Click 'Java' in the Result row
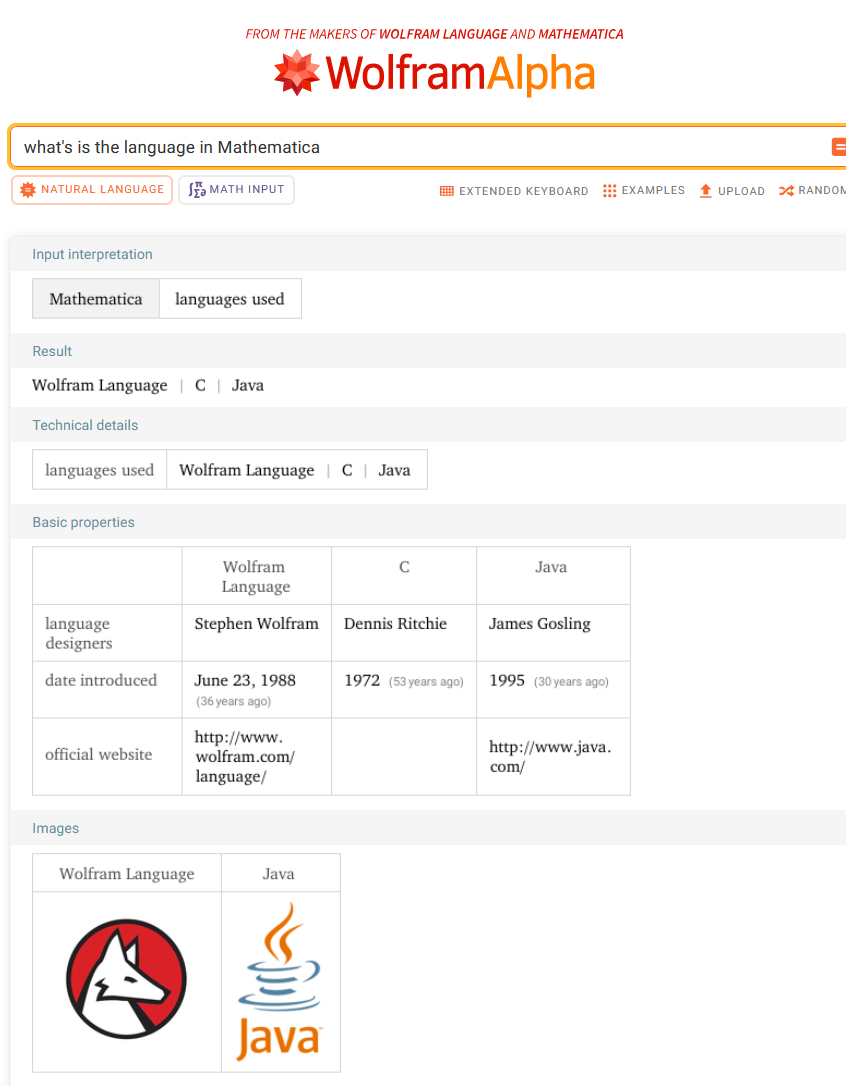Screen dimensions: 846x1086 247,385
